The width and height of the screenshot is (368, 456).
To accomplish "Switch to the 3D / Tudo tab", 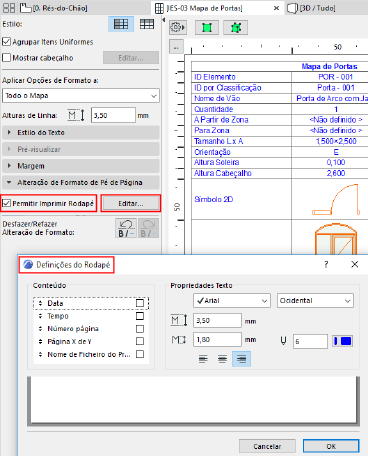I will click(312, 8).
